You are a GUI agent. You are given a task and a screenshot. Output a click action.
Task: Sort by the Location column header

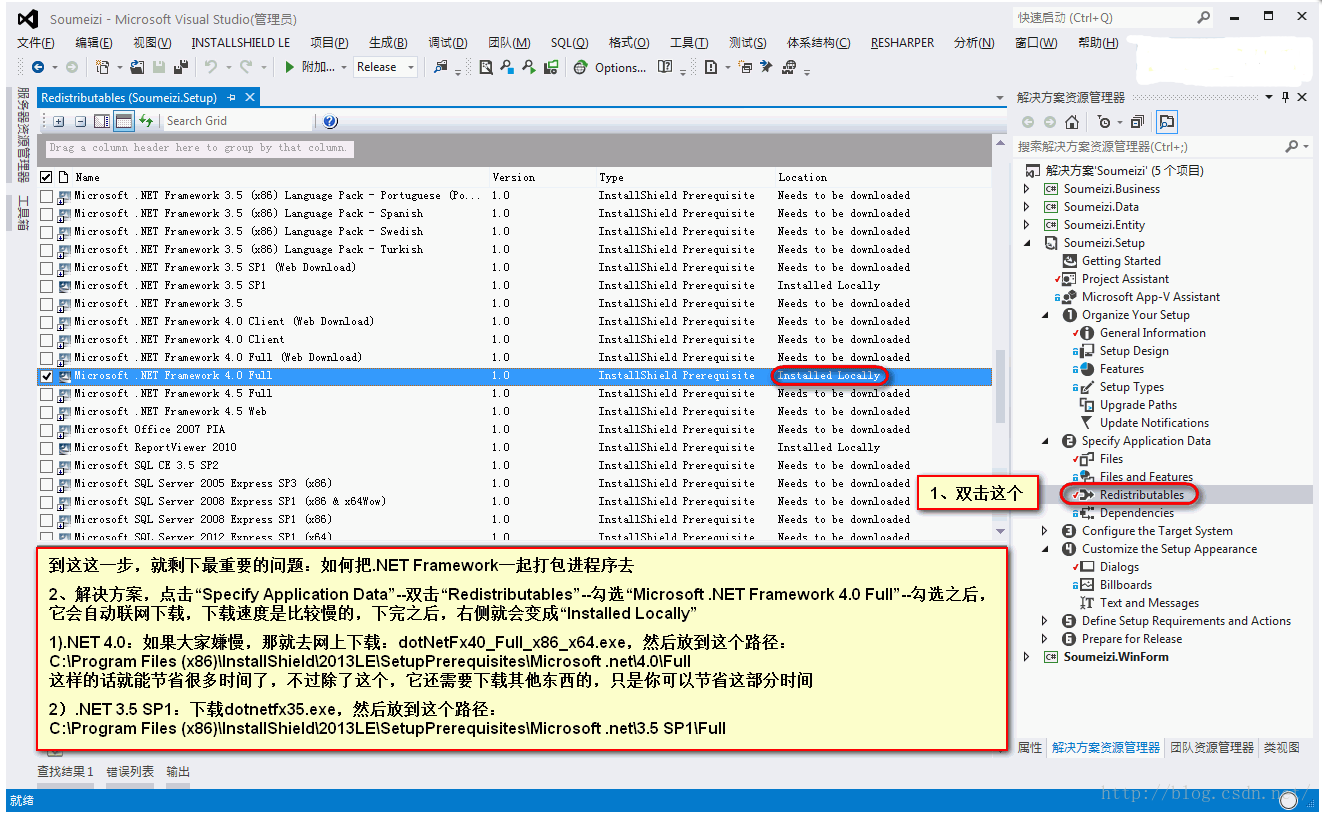[803, 177]
